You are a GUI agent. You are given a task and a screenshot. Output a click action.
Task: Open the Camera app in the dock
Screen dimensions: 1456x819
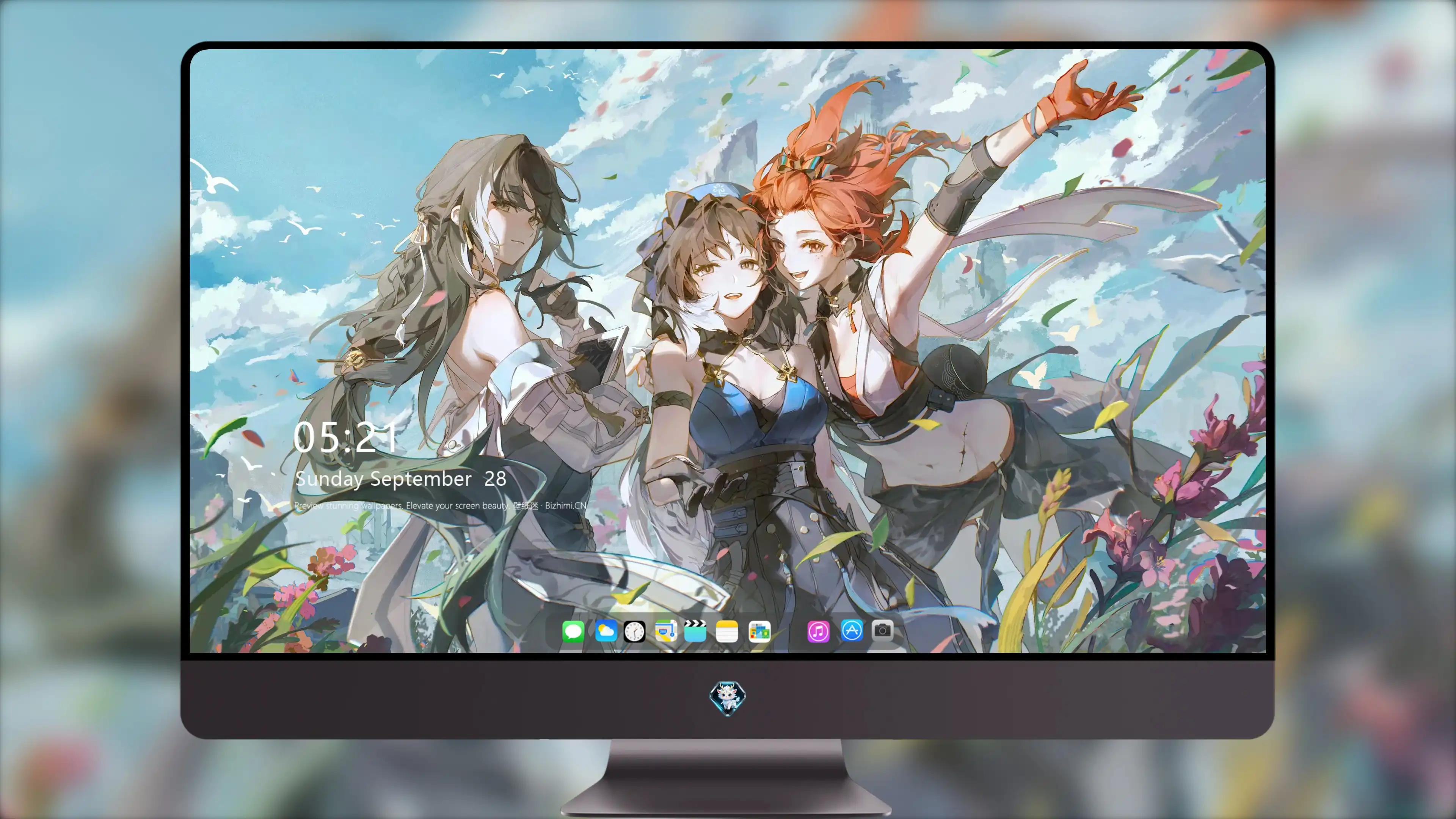(882, 630)
